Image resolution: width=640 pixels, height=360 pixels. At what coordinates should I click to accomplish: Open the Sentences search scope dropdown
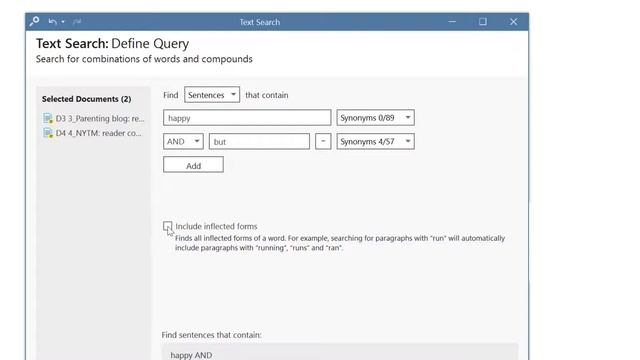click(212, 95)
